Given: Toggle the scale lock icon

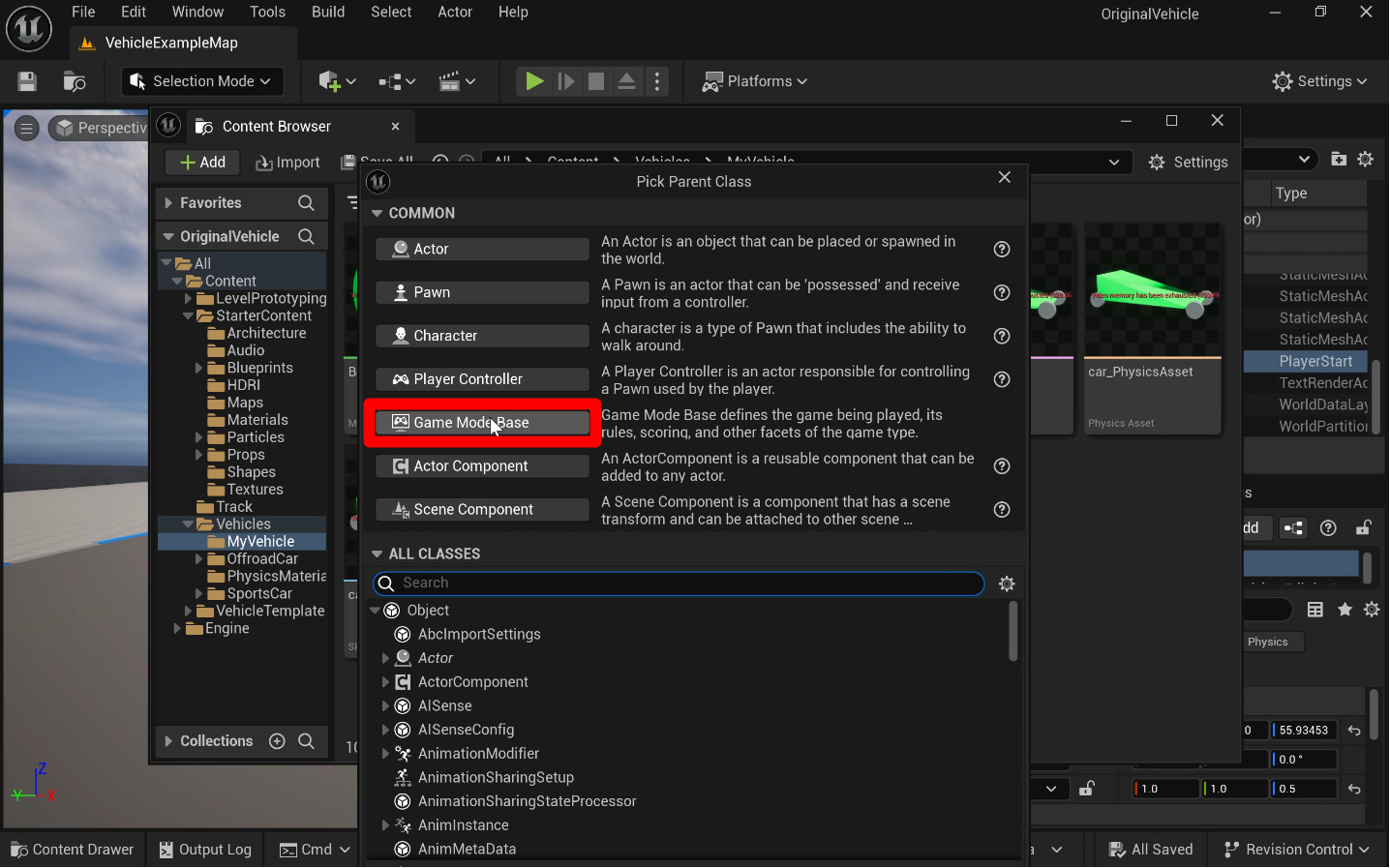Looking at the screenshot, I should click(x=1087, y=789).
